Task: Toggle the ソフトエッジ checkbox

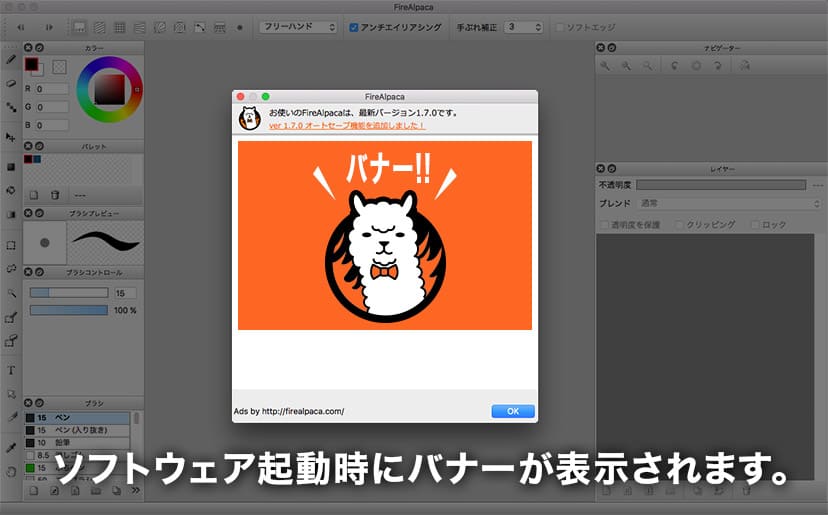Action: coord(560,27)
